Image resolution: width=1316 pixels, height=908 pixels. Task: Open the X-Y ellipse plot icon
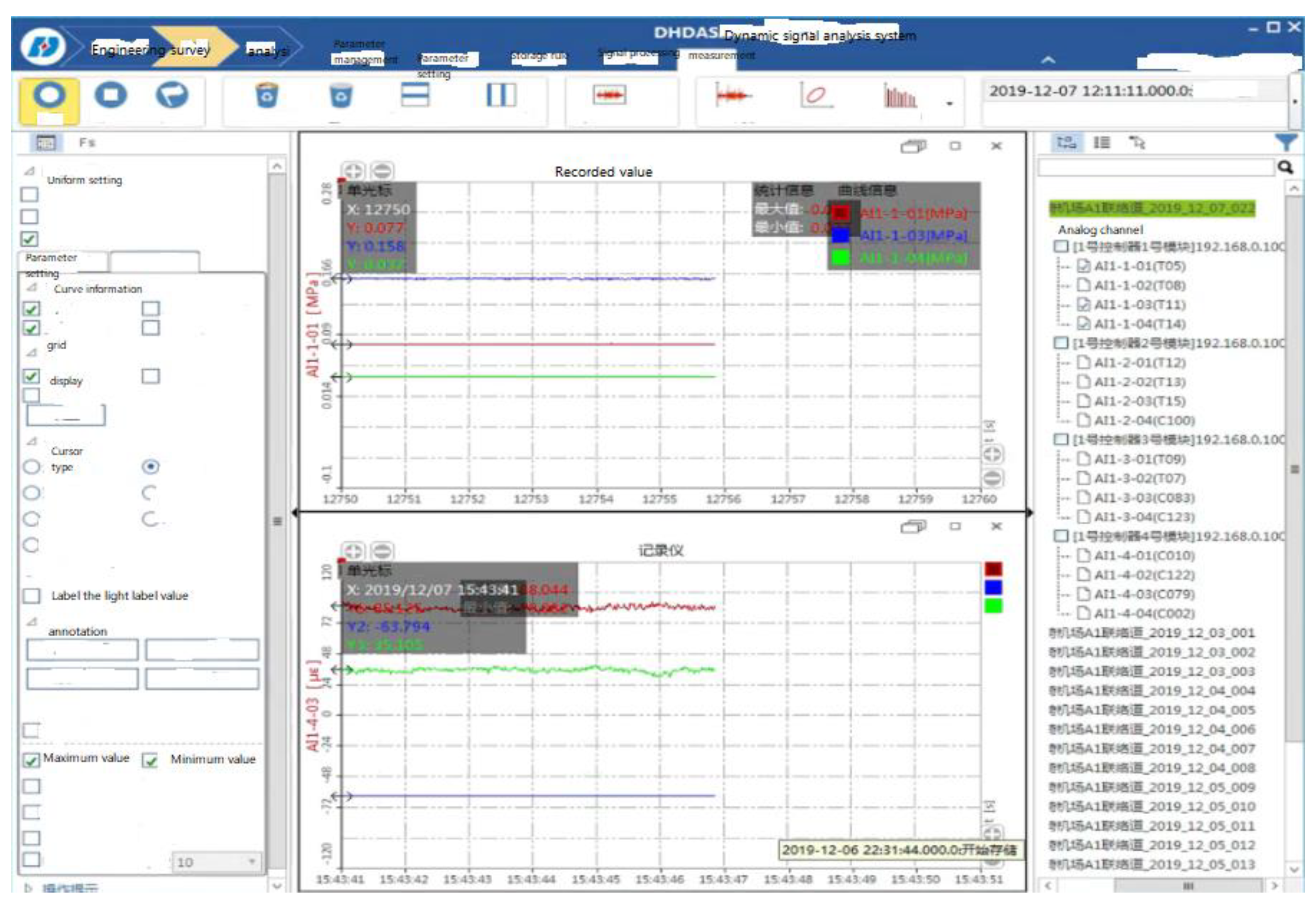(816, 95)
